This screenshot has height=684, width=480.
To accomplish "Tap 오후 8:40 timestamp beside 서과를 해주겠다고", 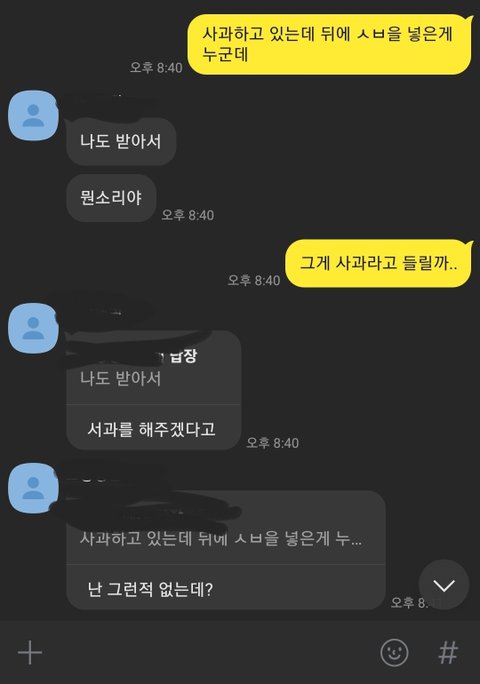I will tap(273, 443).
